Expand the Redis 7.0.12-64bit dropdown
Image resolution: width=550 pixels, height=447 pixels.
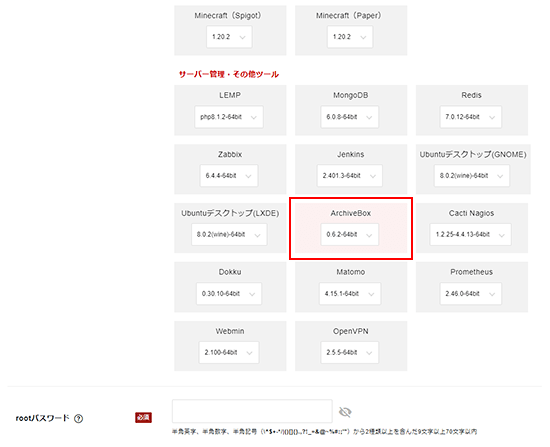pos(471,117)
